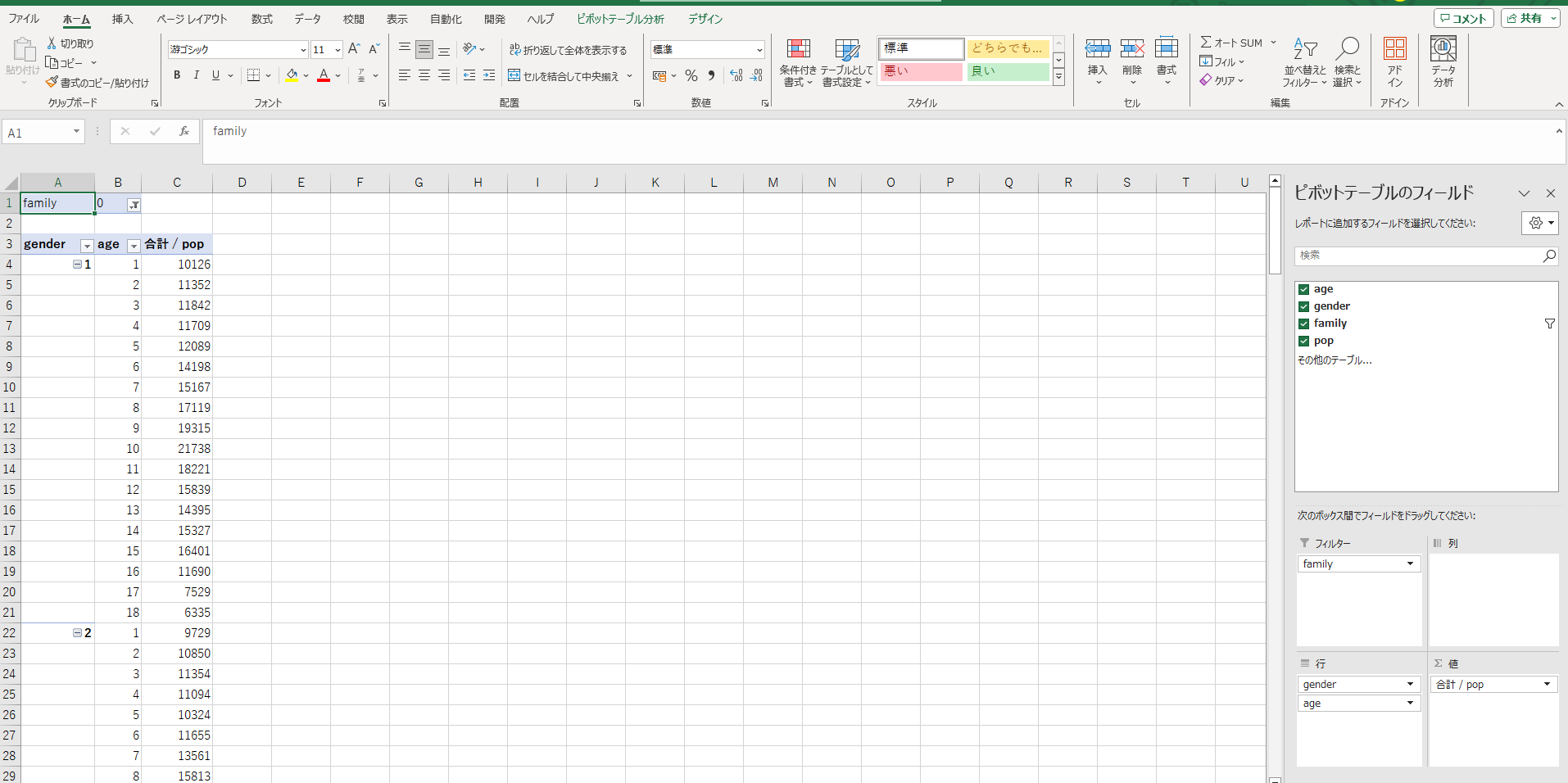Collapse gender group 1 in pivot table

pos(77,265)
